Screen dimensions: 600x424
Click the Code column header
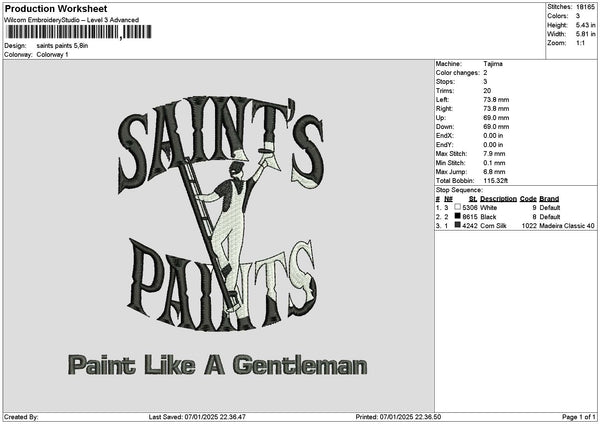coord(528,198)
